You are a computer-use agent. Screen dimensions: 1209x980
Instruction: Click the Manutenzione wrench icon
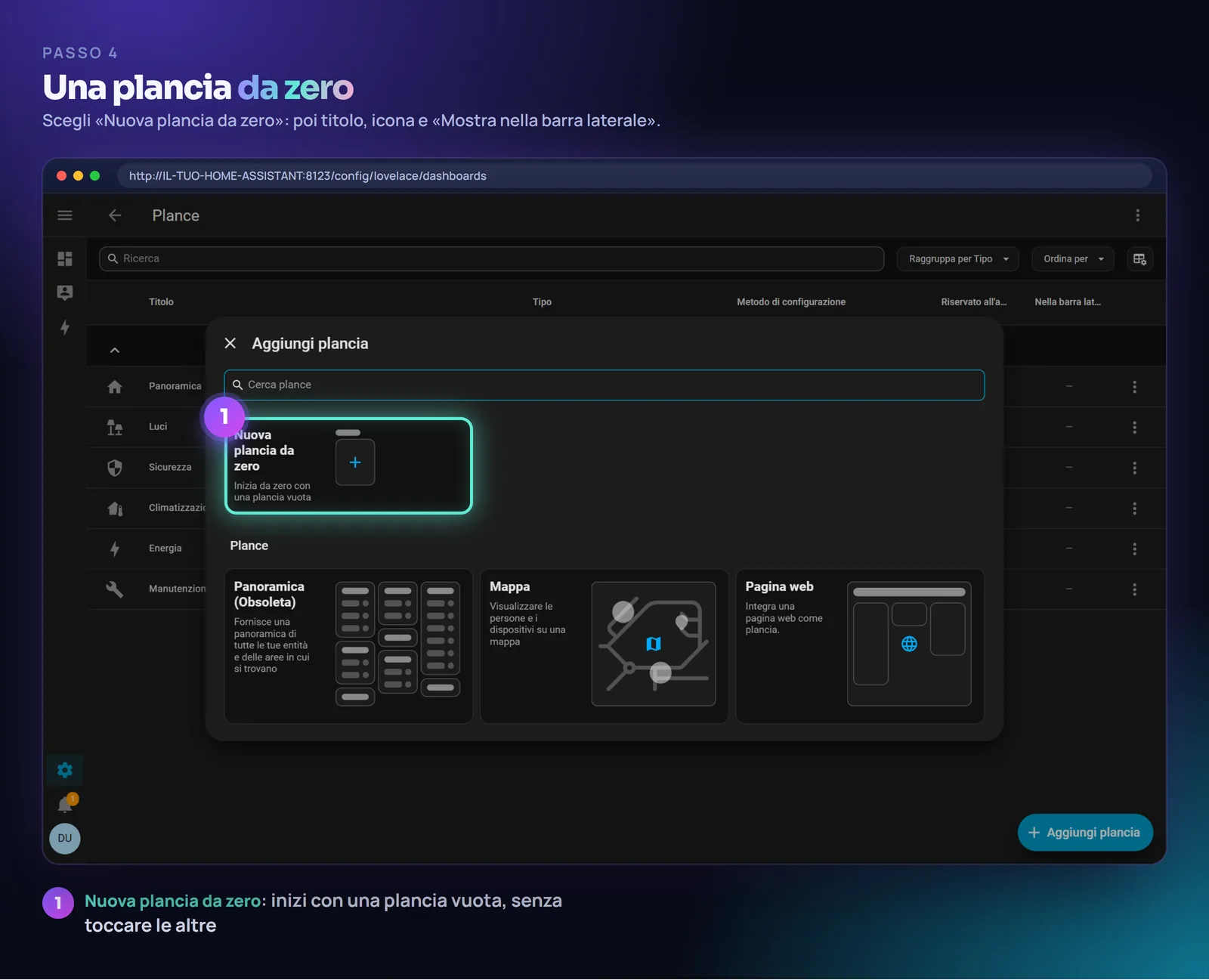click(x=115, y=589)
